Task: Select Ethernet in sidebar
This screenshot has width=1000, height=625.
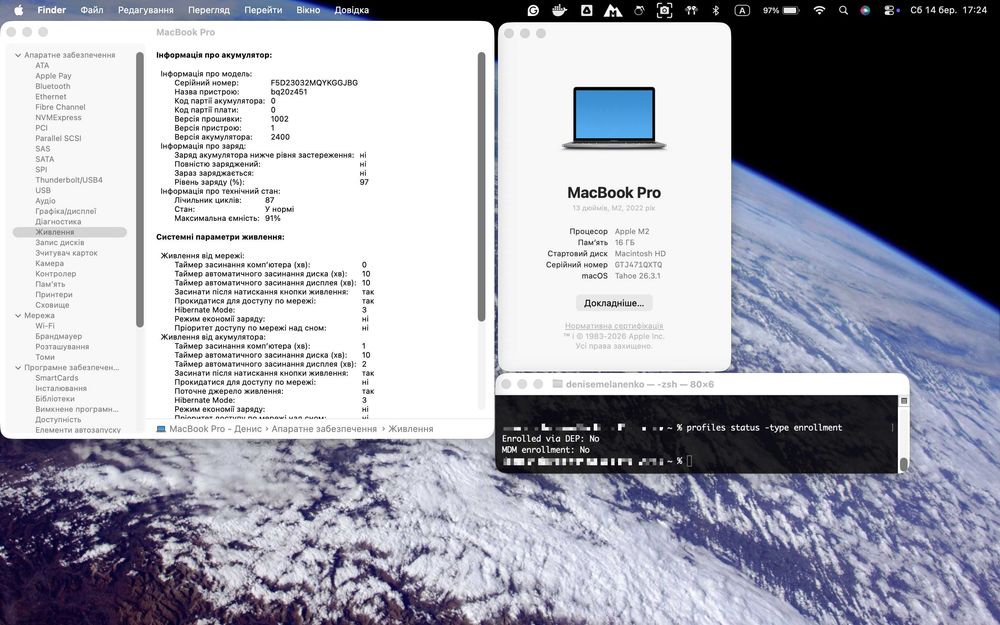Action: click(x=51, y=97)
